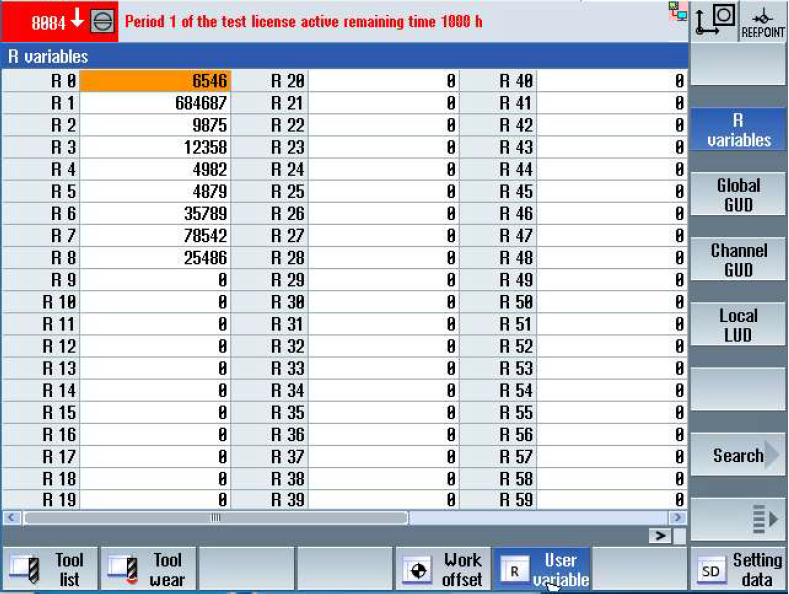
Task: Select the R 5 value 4879
Action: click(155, 191)
